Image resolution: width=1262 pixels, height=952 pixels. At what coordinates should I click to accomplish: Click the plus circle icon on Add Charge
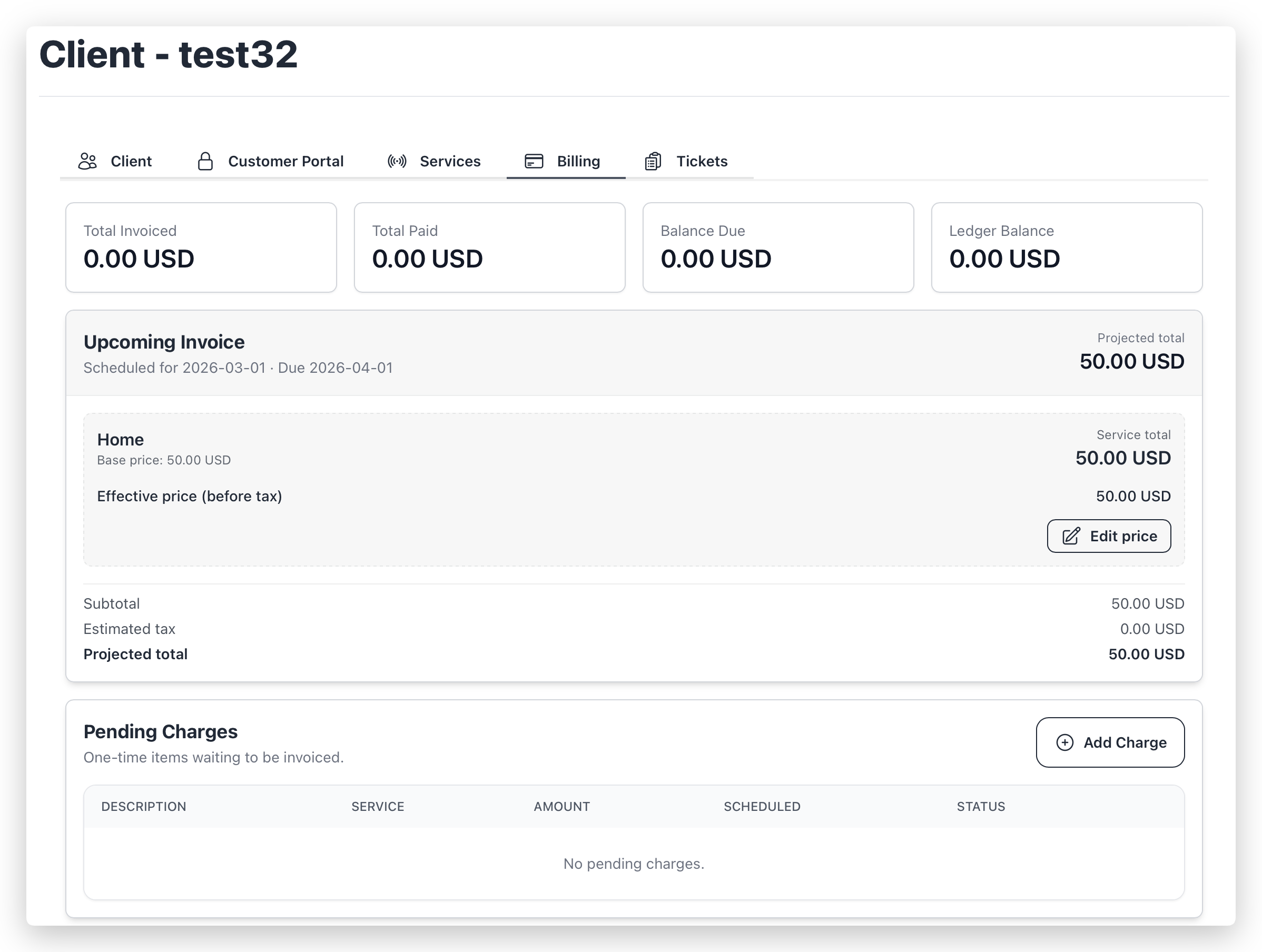pyautogui.click(x=1064, y=742)
